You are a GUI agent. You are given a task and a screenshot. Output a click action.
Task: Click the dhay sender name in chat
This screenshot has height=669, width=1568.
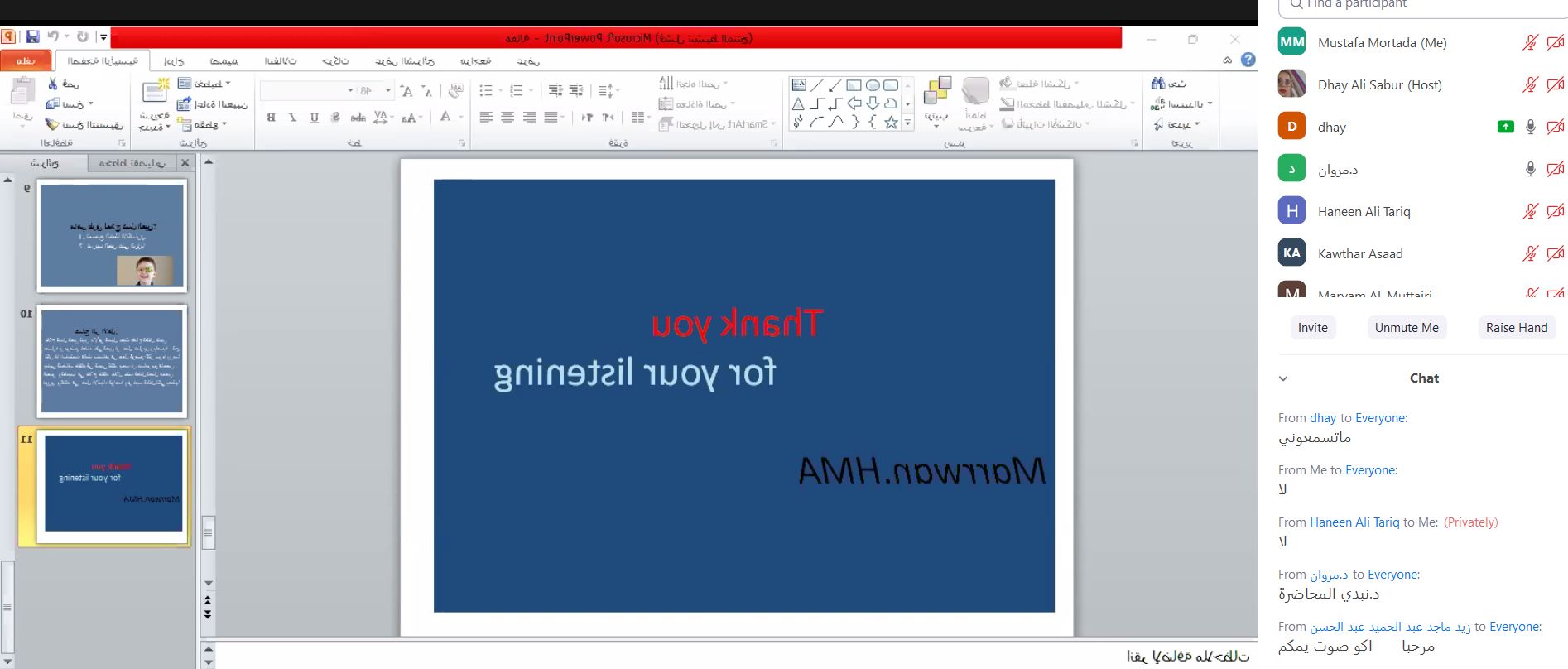tap(1323, 418)
